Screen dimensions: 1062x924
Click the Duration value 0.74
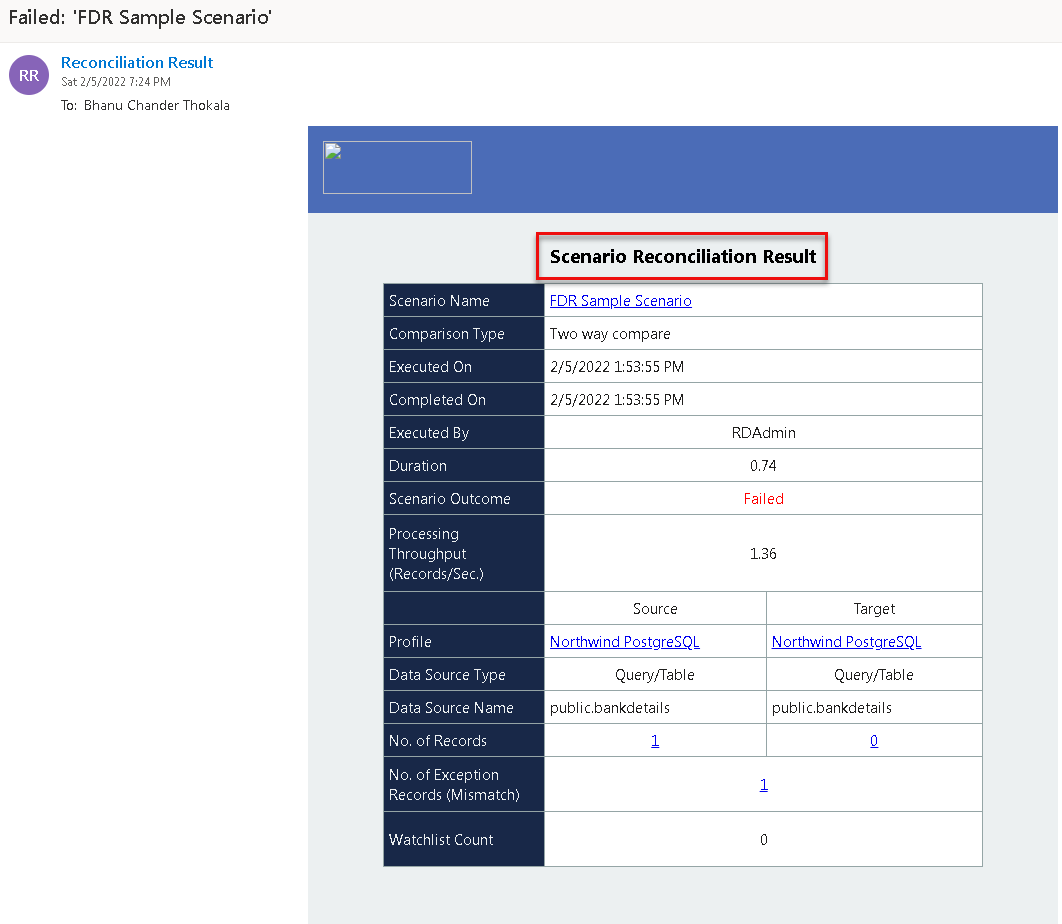763,466
